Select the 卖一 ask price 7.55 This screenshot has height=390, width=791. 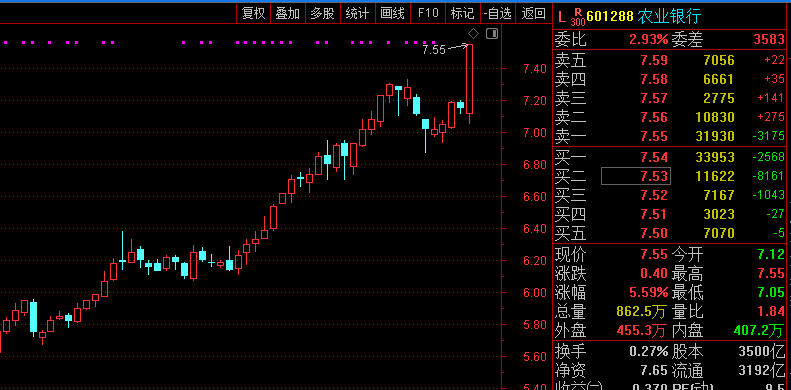click(654, 136)
